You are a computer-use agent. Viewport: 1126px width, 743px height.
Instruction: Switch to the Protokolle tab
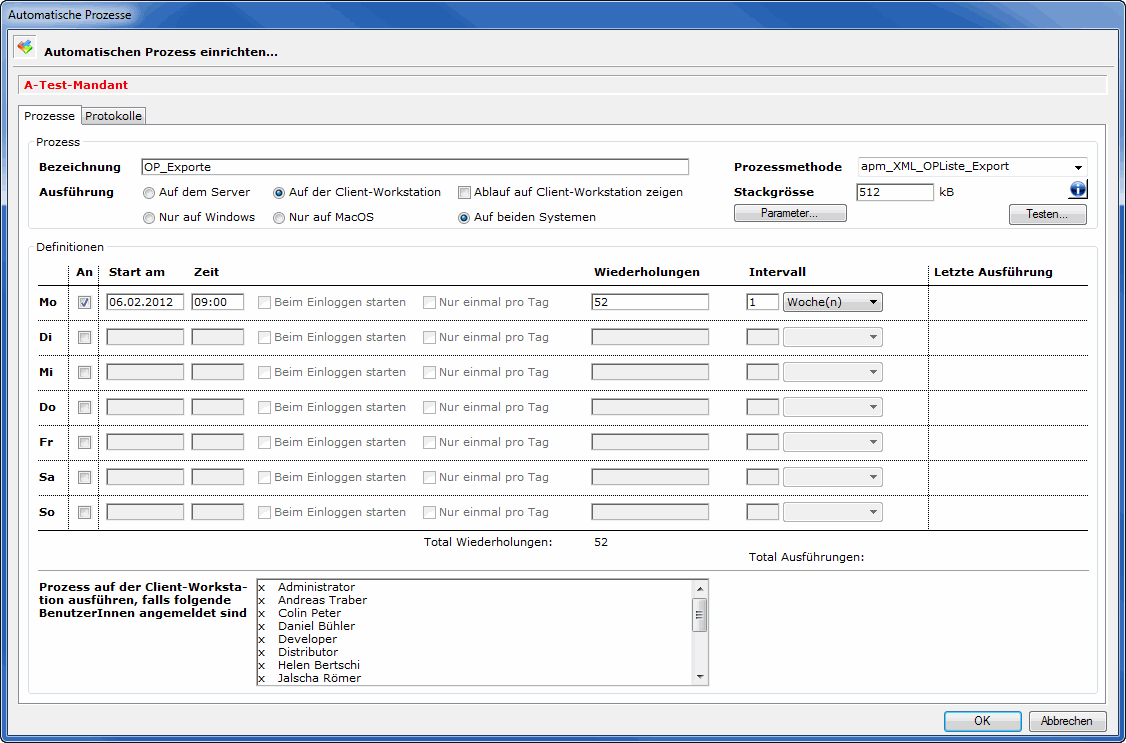pos(114,116)
